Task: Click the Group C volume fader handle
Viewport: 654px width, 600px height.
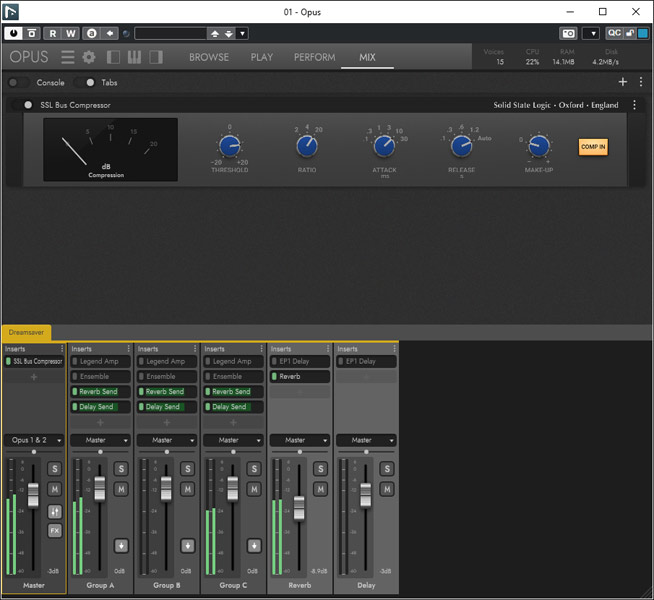Action: point(233,487)
